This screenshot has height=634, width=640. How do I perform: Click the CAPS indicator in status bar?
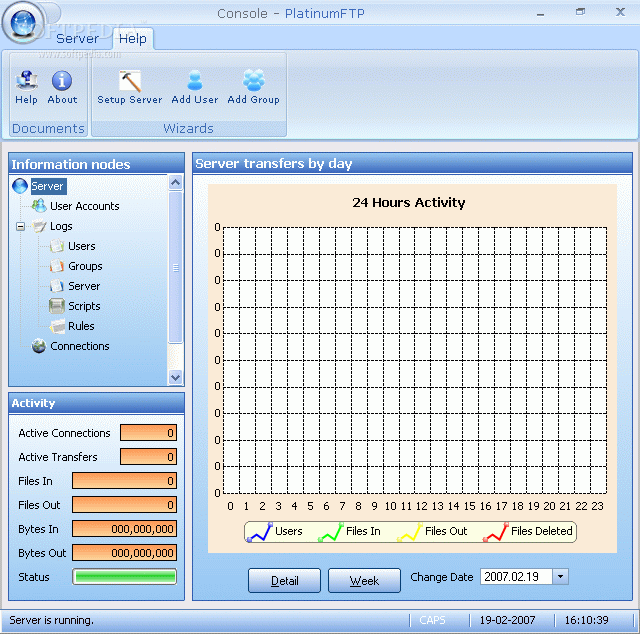[x=432, y=620]
